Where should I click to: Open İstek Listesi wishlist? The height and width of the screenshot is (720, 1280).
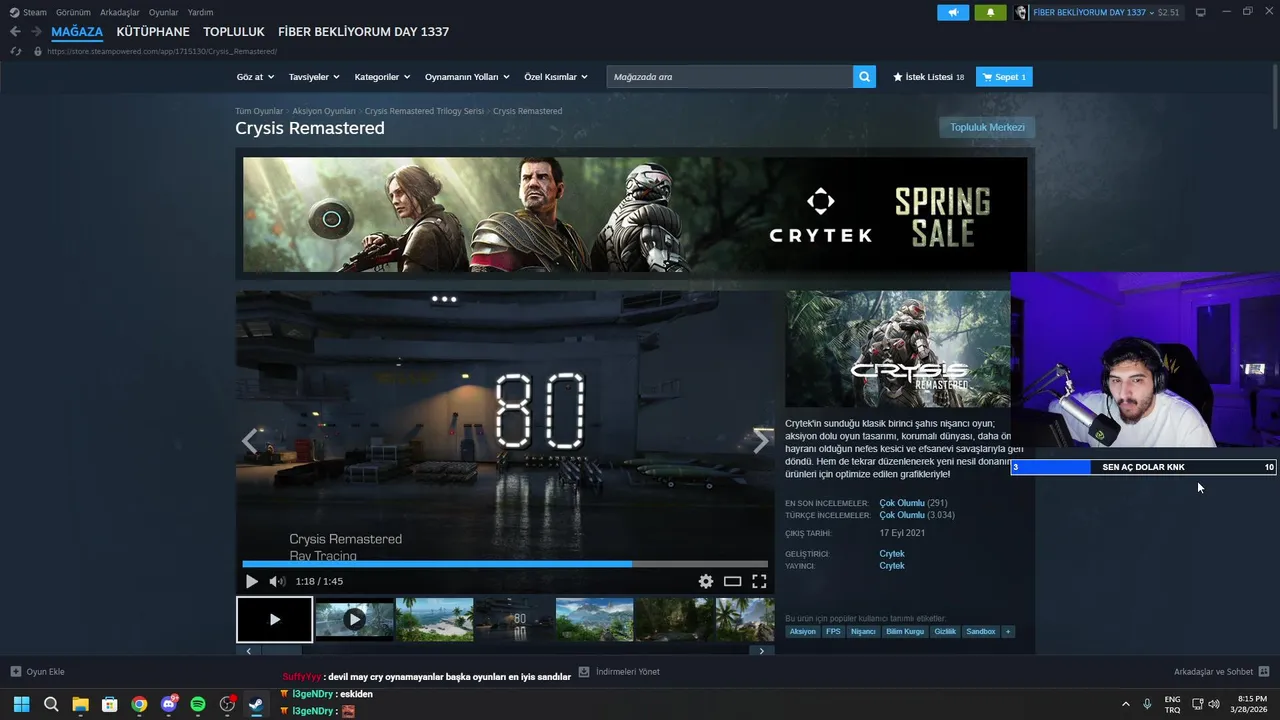pyautogui.click(x=929, y=77)
